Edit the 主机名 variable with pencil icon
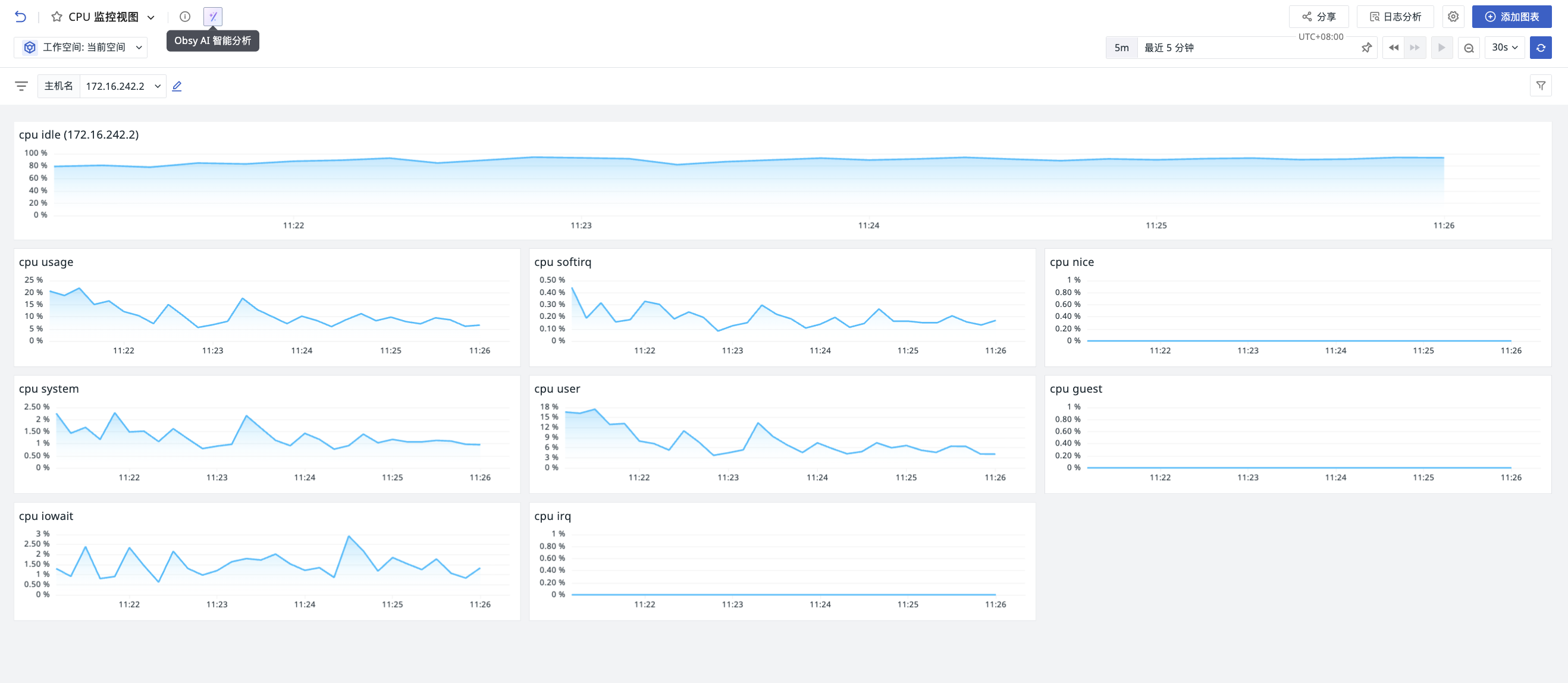 pyautogui.click(x=177, y=86)
